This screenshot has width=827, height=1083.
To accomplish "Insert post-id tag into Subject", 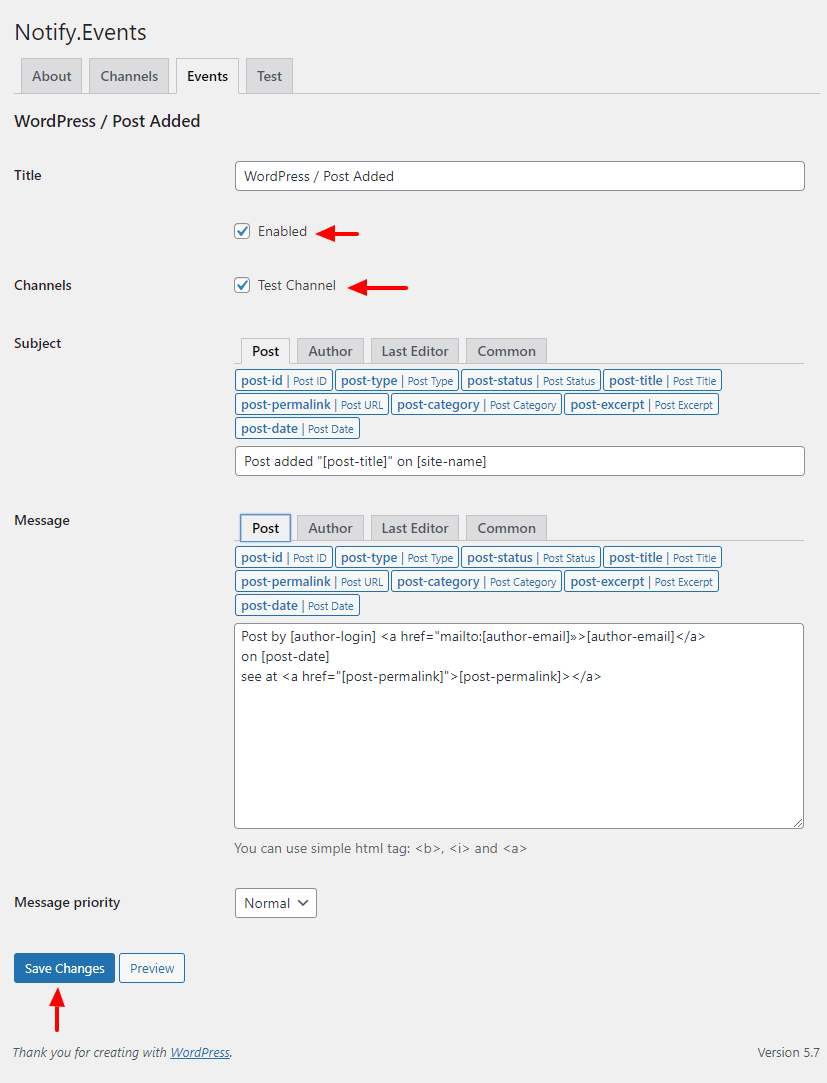I will coord(284,381).
